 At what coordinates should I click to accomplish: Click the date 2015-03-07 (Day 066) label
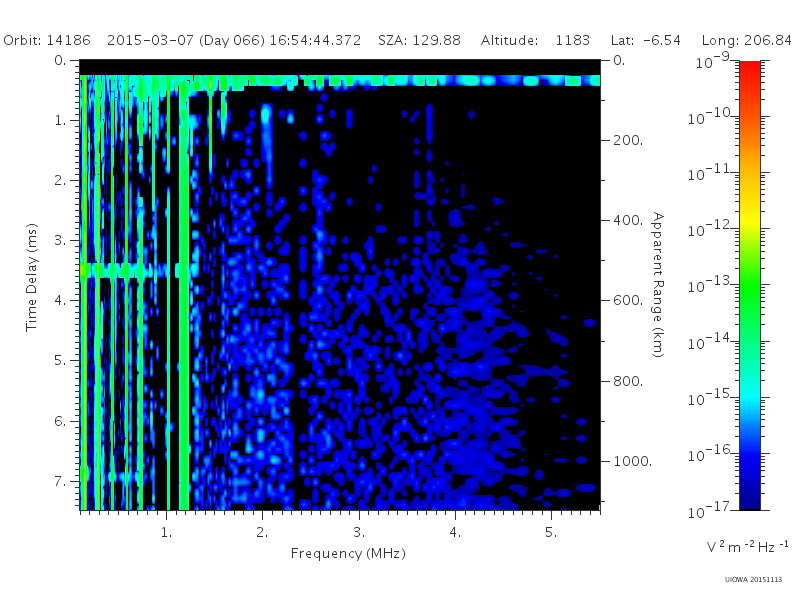186,40
